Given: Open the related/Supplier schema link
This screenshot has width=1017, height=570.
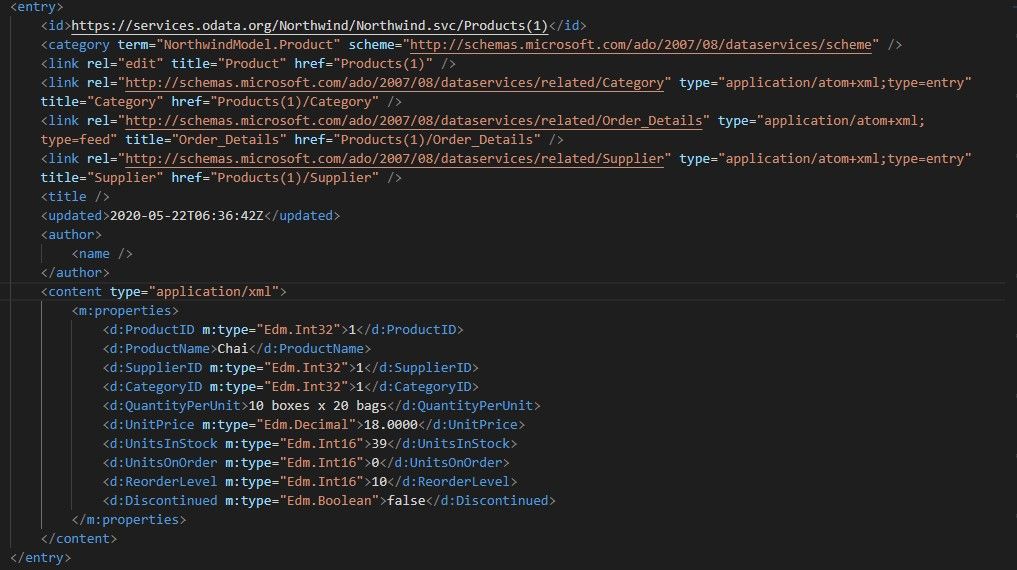Looking at the screenshot, I should (x=394, y=159).
